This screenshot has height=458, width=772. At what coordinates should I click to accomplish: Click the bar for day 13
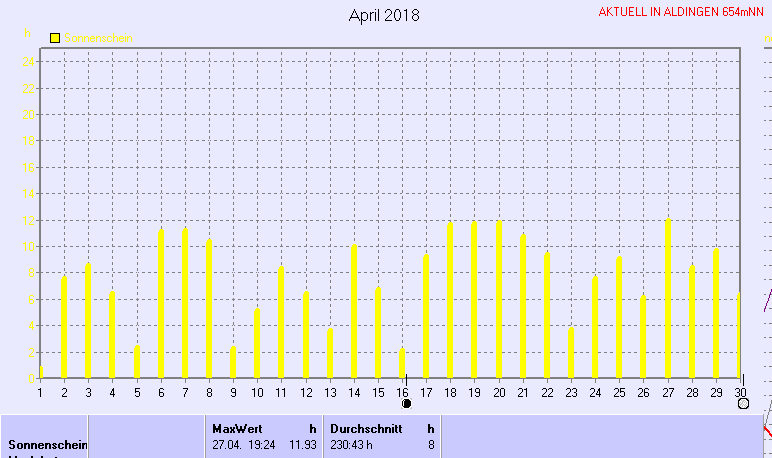click(x=330, y=353)
